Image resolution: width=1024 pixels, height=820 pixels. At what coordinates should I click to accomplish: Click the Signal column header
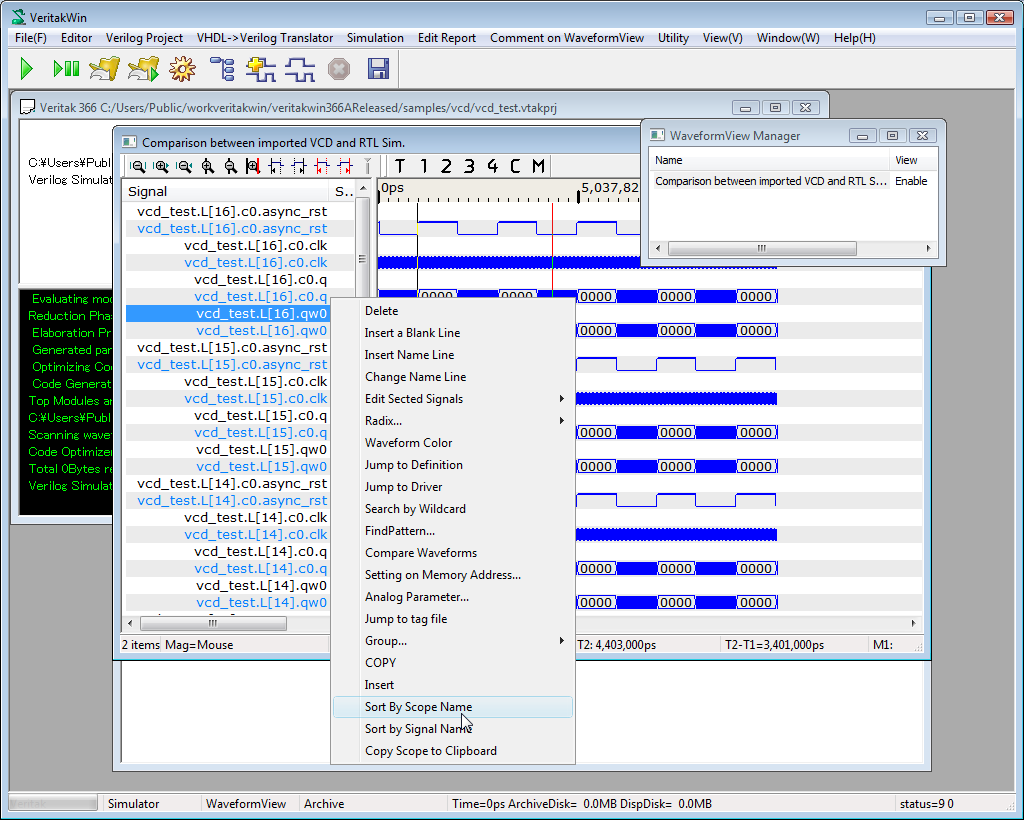coord(226,191)
